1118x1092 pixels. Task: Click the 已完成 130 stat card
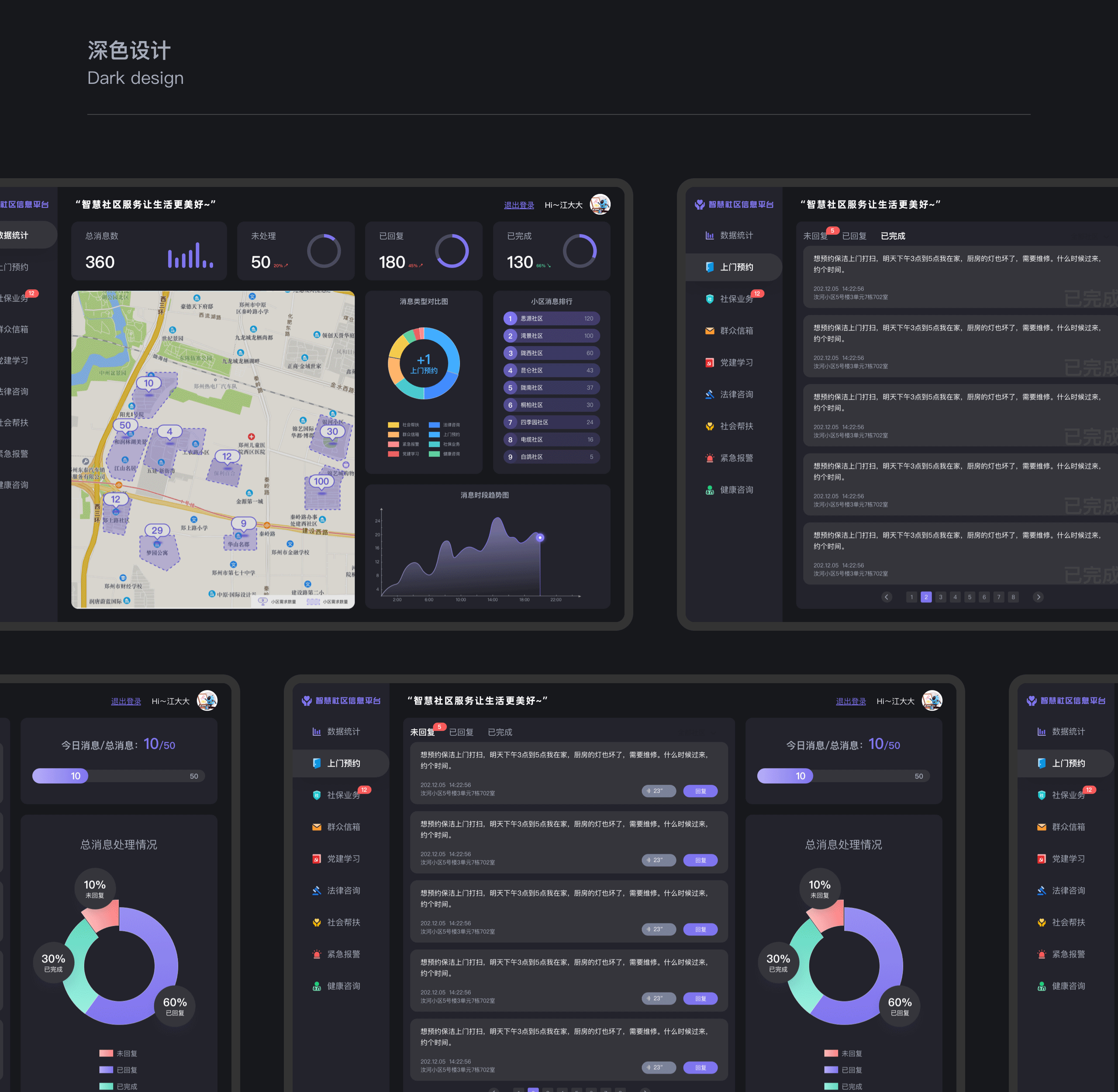pos(552,251)
